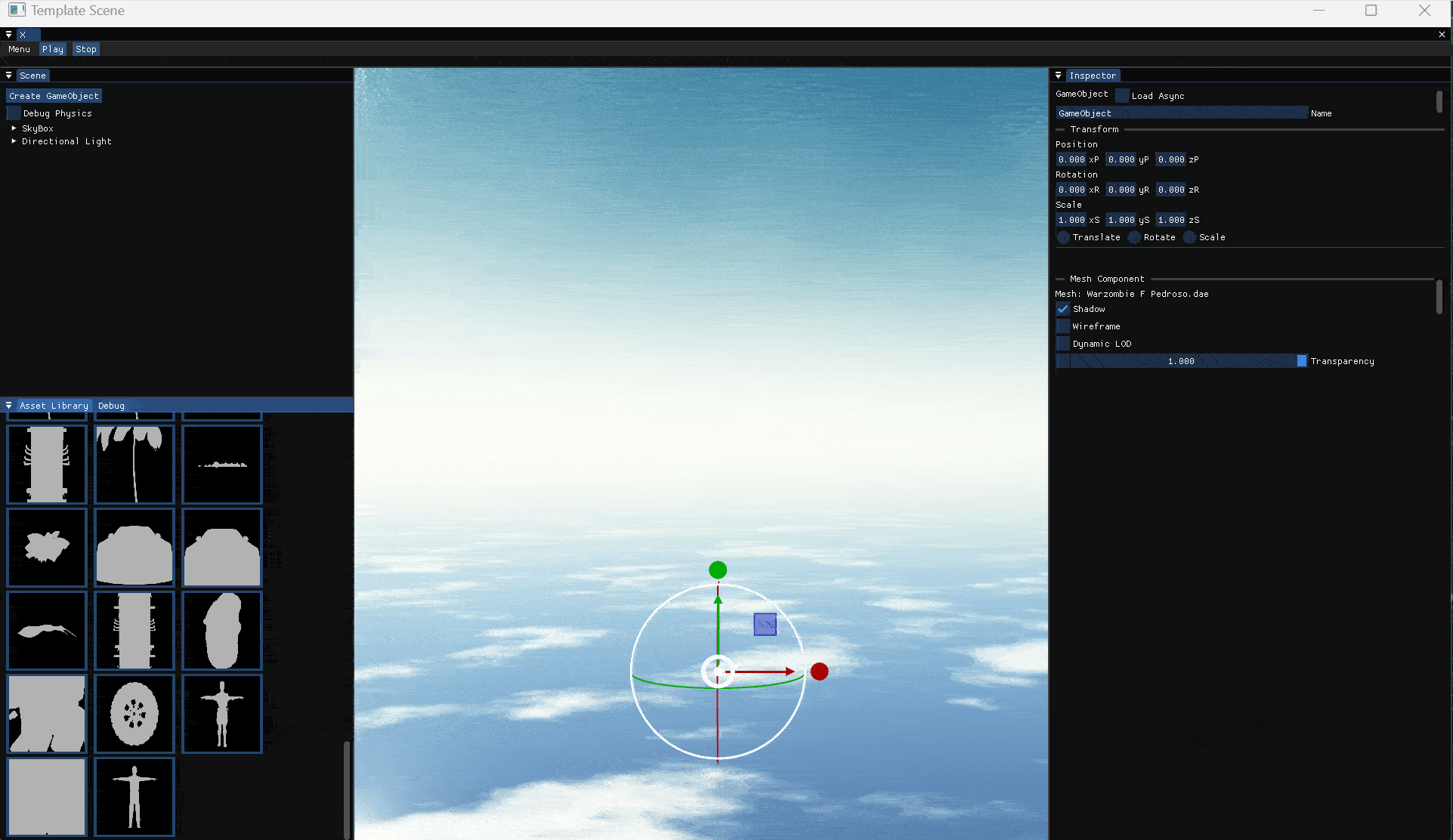Image resolution: width=1453 pixels, height=840 pixels.
Task: Collapse the Inspector panel arrow
Action: 1059,76
